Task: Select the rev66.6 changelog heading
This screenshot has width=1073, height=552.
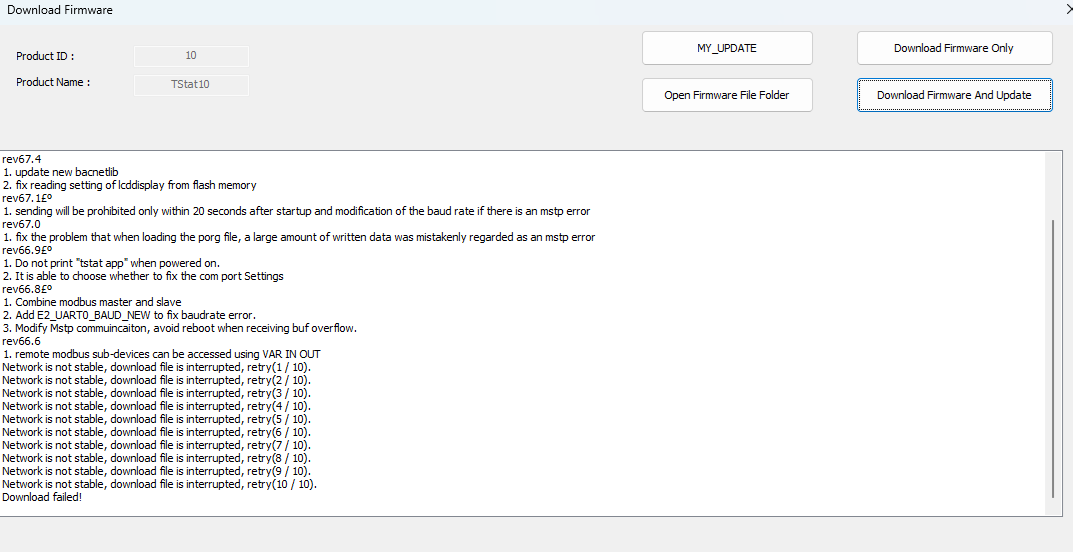Action: click(22, 341)
